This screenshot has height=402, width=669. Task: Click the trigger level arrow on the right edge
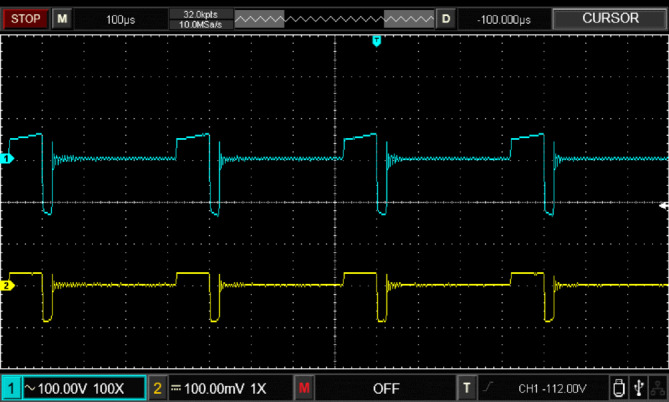point(663,206)
